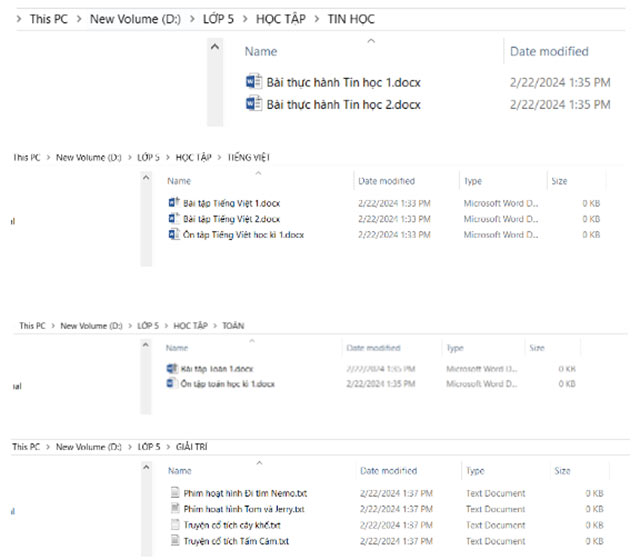640x560 pixels.
Task: Click text file icon of Phim hoạt hình Đi tìm Nemo.txt
Action: click(175, 493)
